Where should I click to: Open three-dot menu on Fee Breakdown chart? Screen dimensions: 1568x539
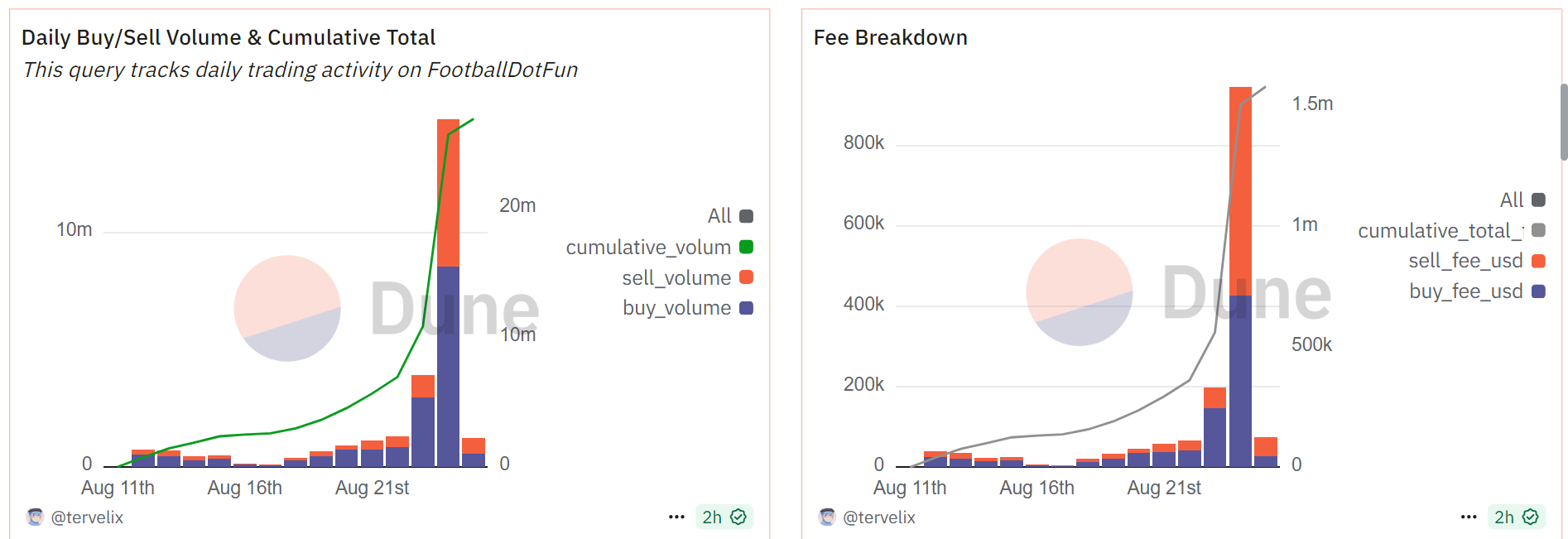pos(1469,517)
